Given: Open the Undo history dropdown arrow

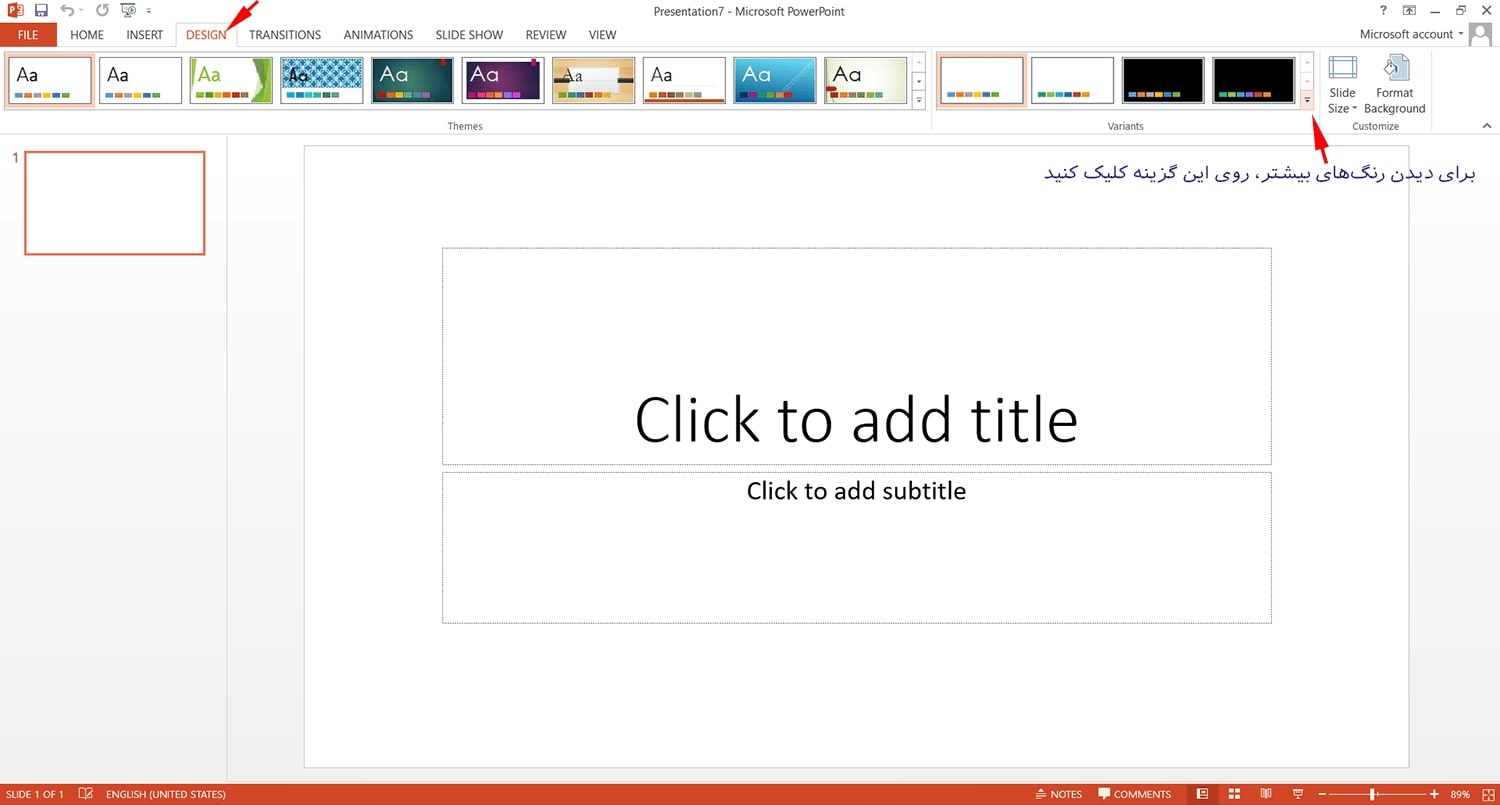Looking at the screenshot, I should click(81, 10).
